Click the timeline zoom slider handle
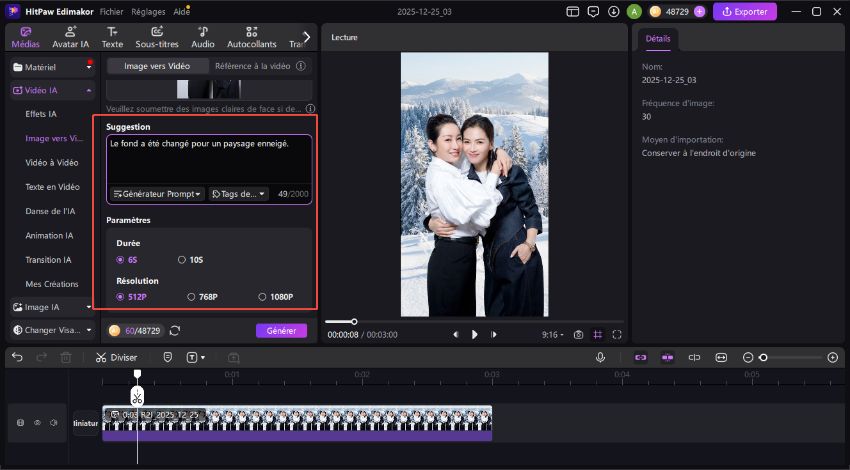The width and height of the screenshot is (850, 470). [763, 357]
